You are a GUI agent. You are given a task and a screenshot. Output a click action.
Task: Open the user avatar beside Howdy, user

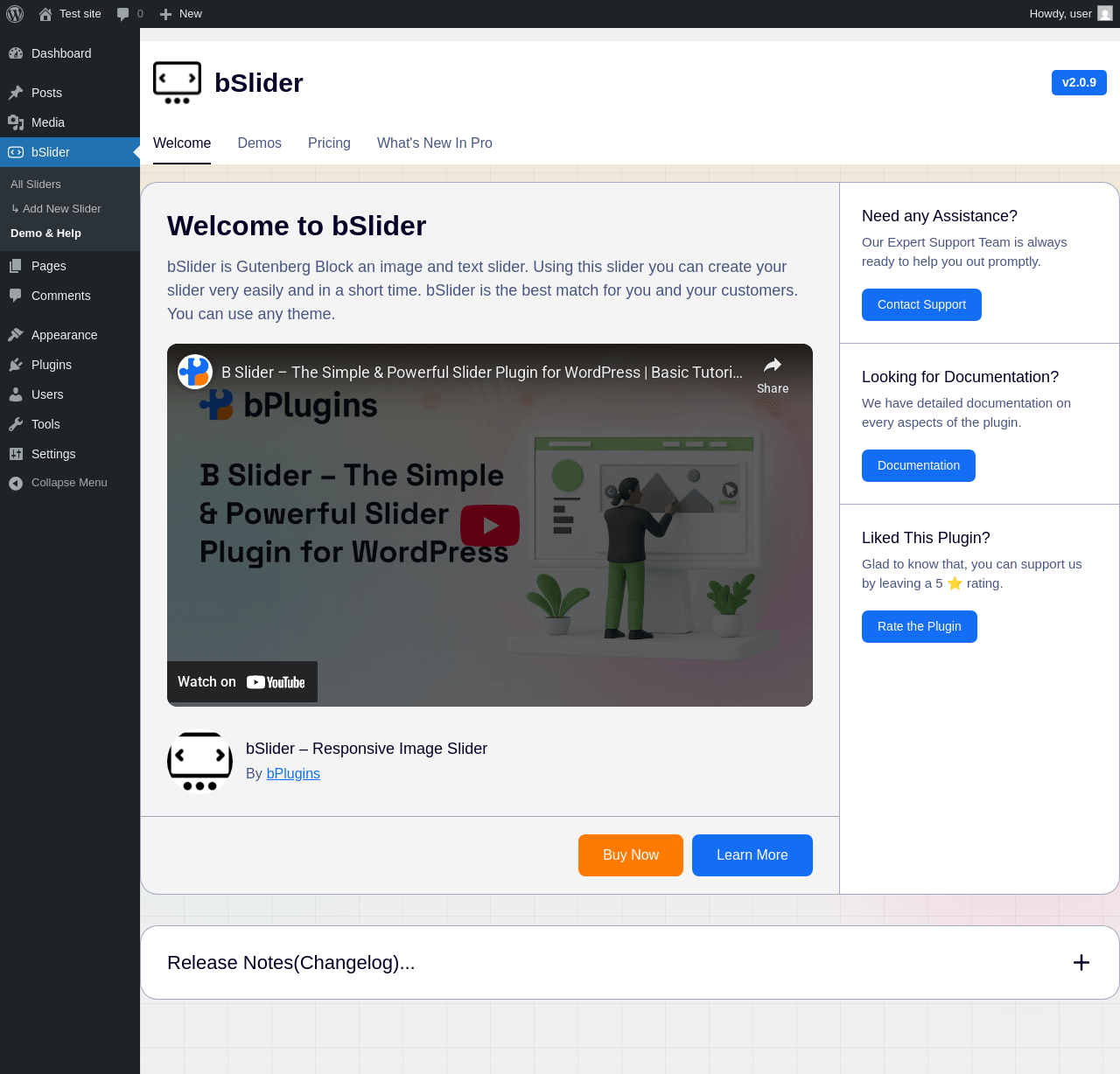[1105, 13]
